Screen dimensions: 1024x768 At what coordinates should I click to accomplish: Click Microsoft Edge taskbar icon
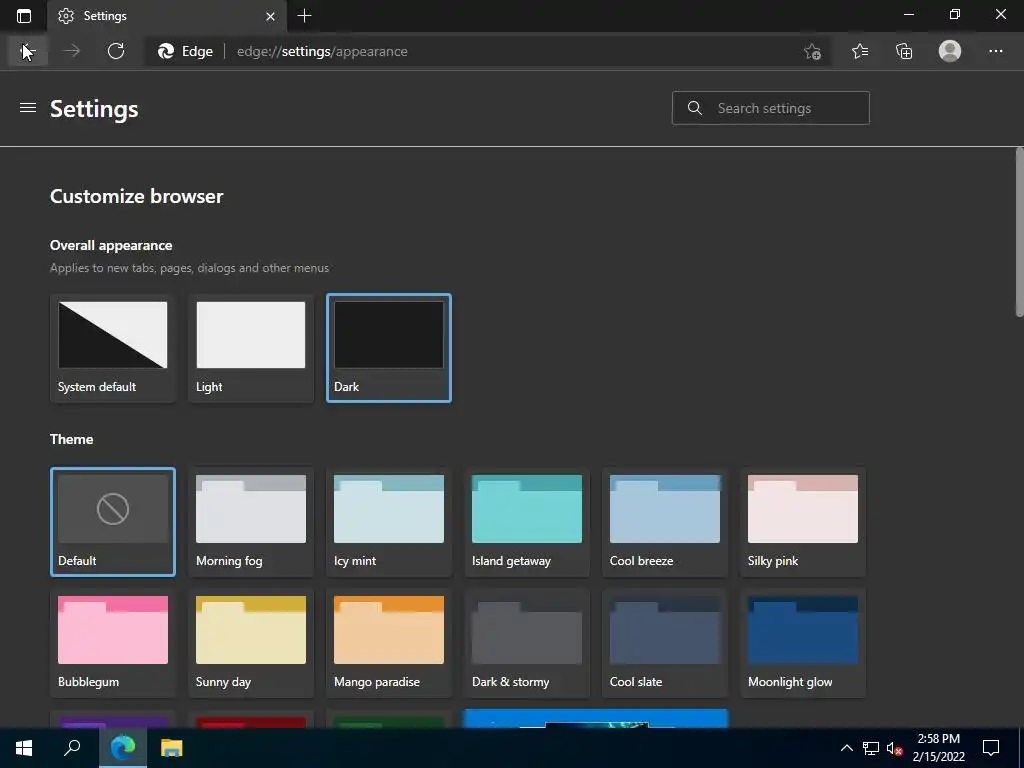pyautogui.click(x=123, y=748)
